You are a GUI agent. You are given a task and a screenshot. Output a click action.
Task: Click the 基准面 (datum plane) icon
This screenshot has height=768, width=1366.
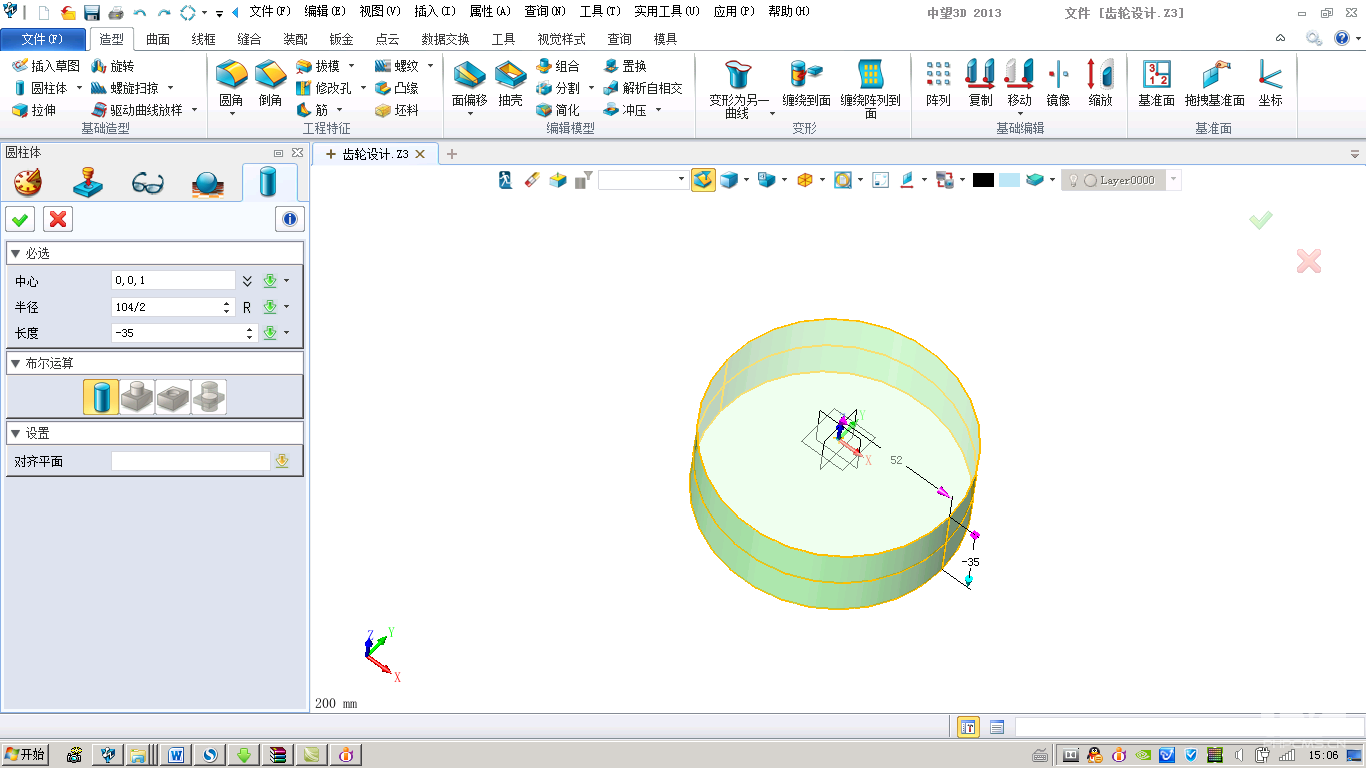1156,76
